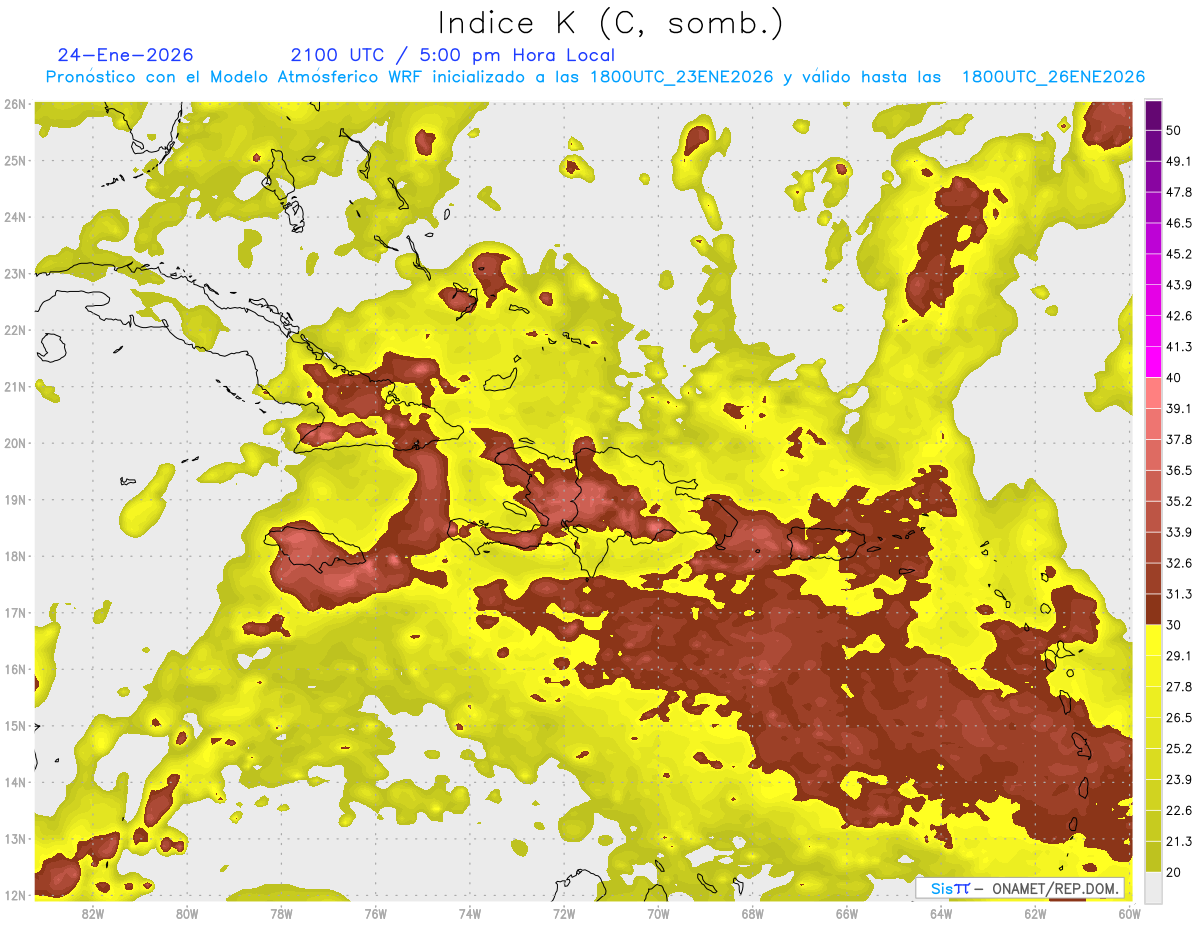Pick the bright magenta segment between 40 and 41.3
The height and width of the screenshot is (927, 1200).
[1153, 362]
